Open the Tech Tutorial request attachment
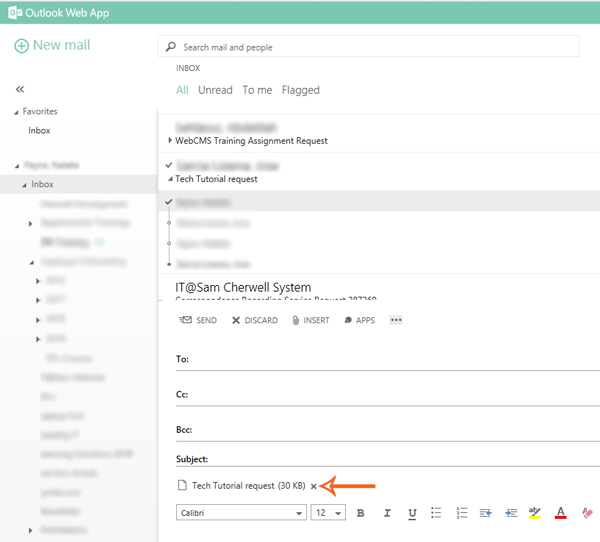Image resolution: width=600 pixels, height=542 pixels. coord(248,486)
